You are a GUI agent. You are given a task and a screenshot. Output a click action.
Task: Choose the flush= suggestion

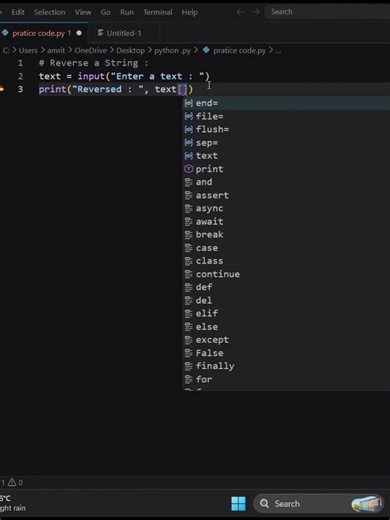coord(286,129)
